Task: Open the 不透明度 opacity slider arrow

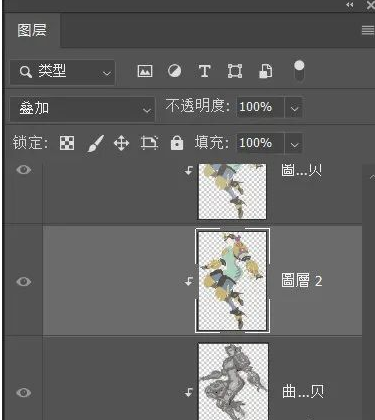Action: click(294, 108)
